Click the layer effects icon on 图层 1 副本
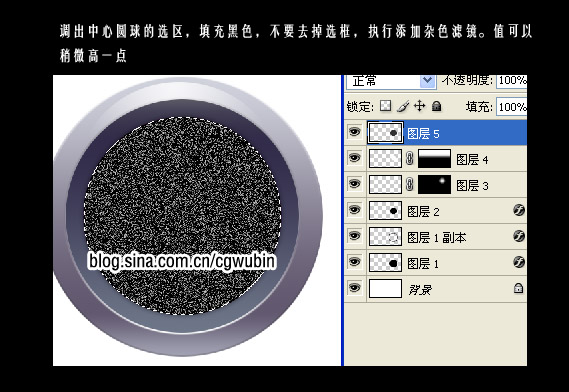 click(x=519, y=236)
